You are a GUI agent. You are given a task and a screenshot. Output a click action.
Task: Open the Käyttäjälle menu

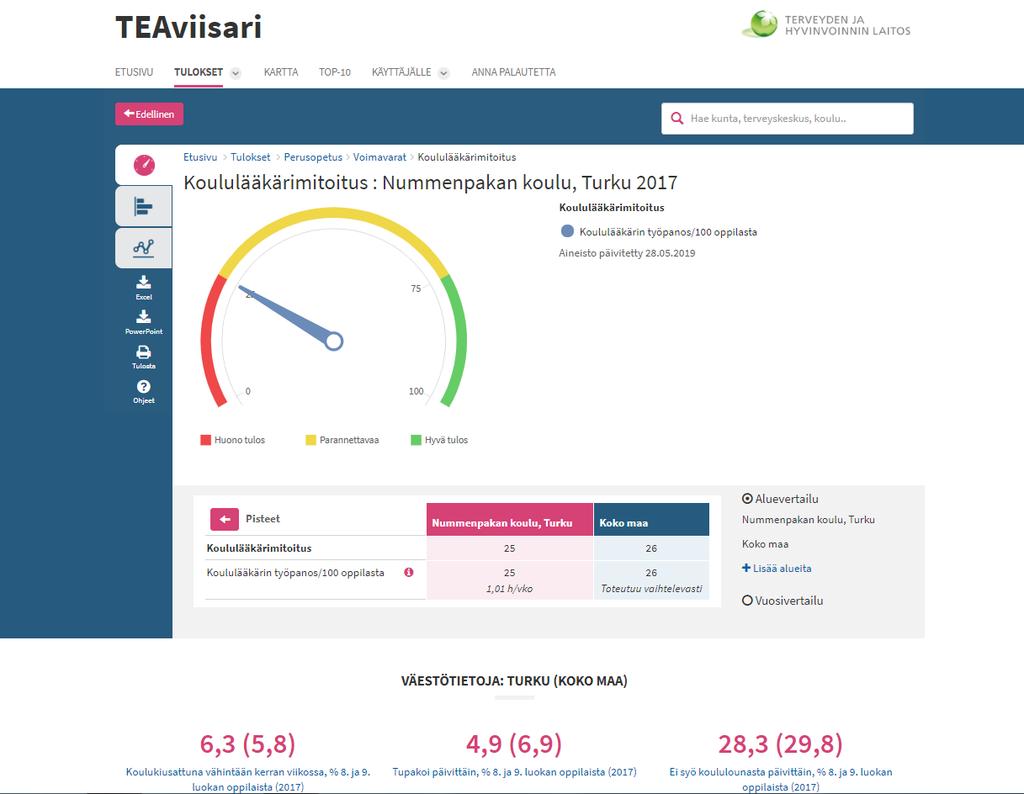coord(402,72)
